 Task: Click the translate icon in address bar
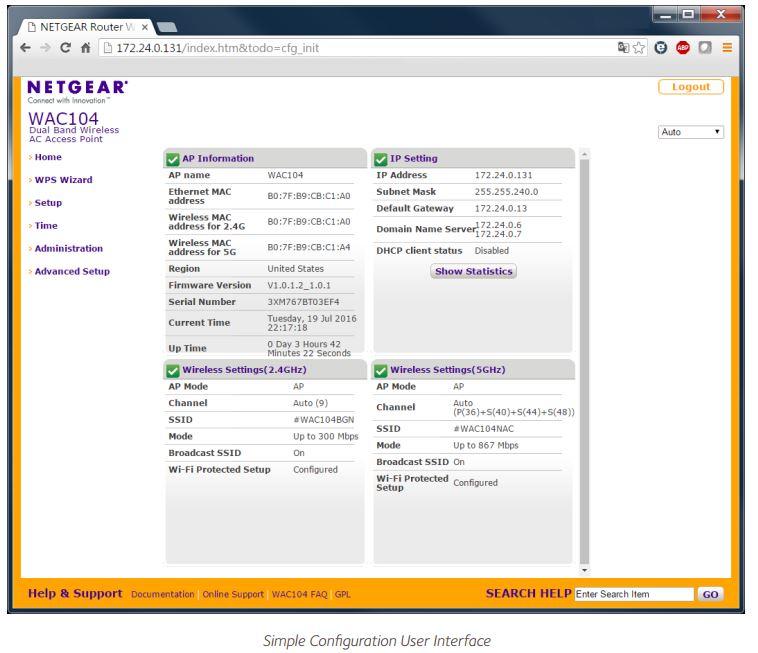(624, 47)
